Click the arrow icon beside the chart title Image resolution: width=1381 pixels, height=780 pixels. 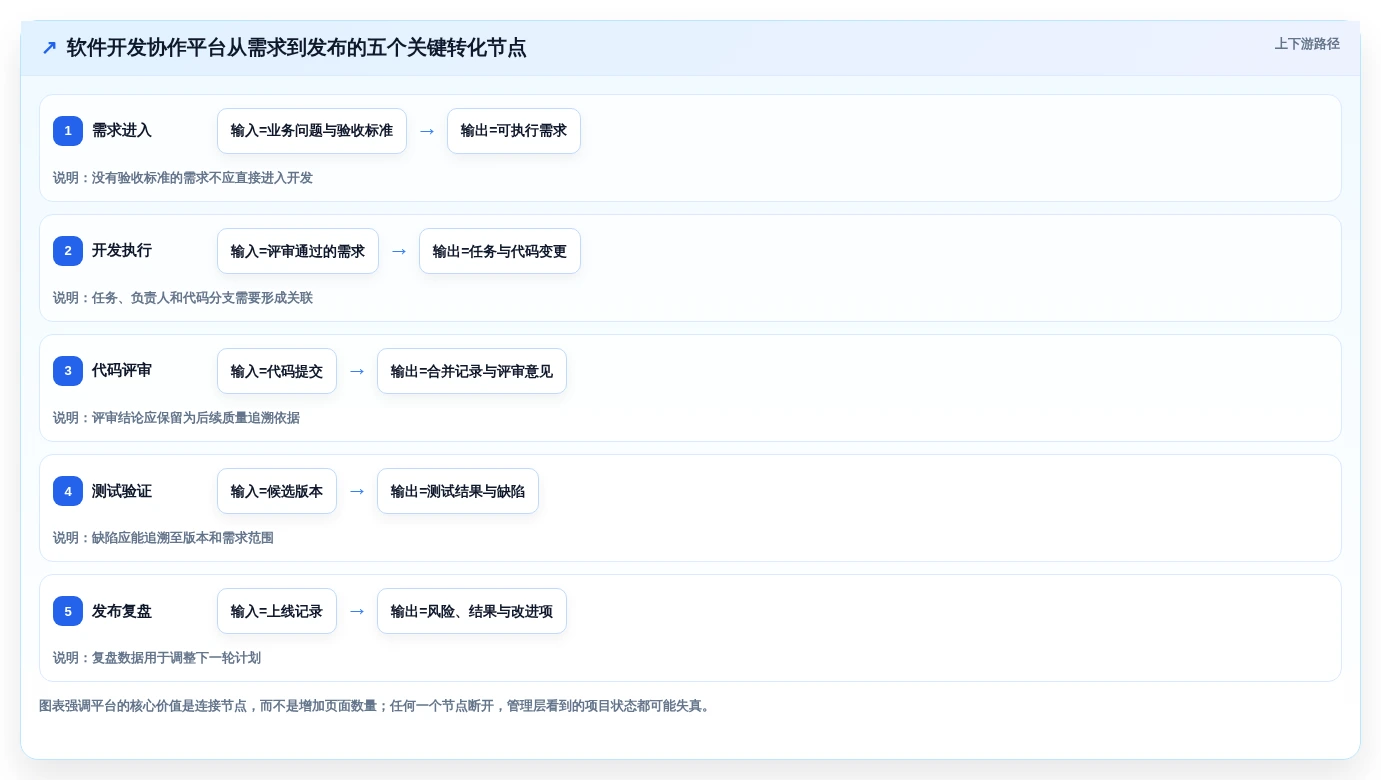click(x=49, y=48)
